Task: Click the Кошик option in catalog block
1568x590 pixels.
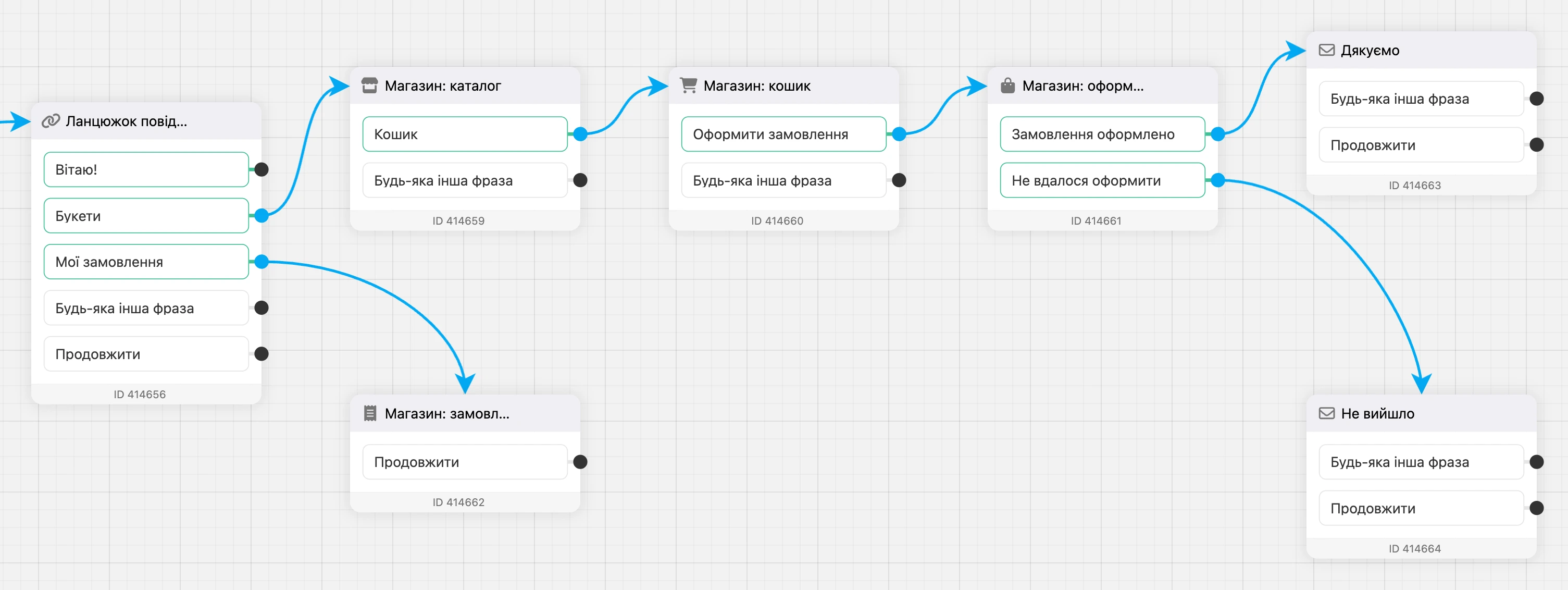Action: coord(465,134)
